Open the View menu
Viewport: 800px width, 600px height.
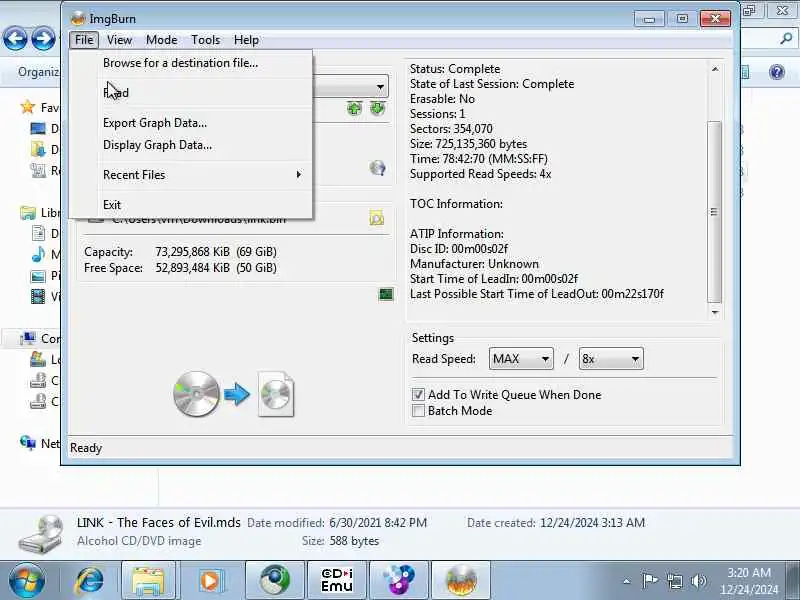point(119,40)
